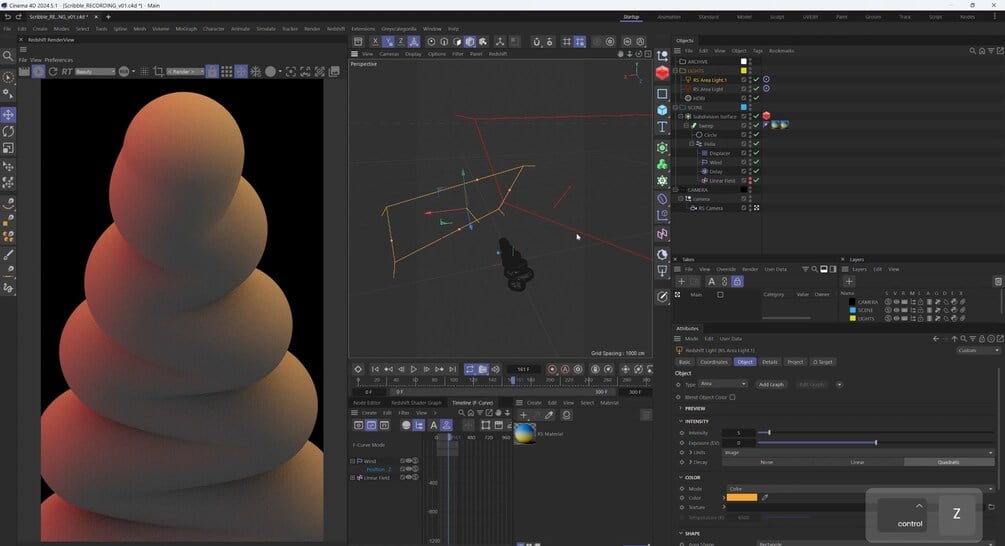Click the search magnifier icon in left toolbar

(8, 56)
